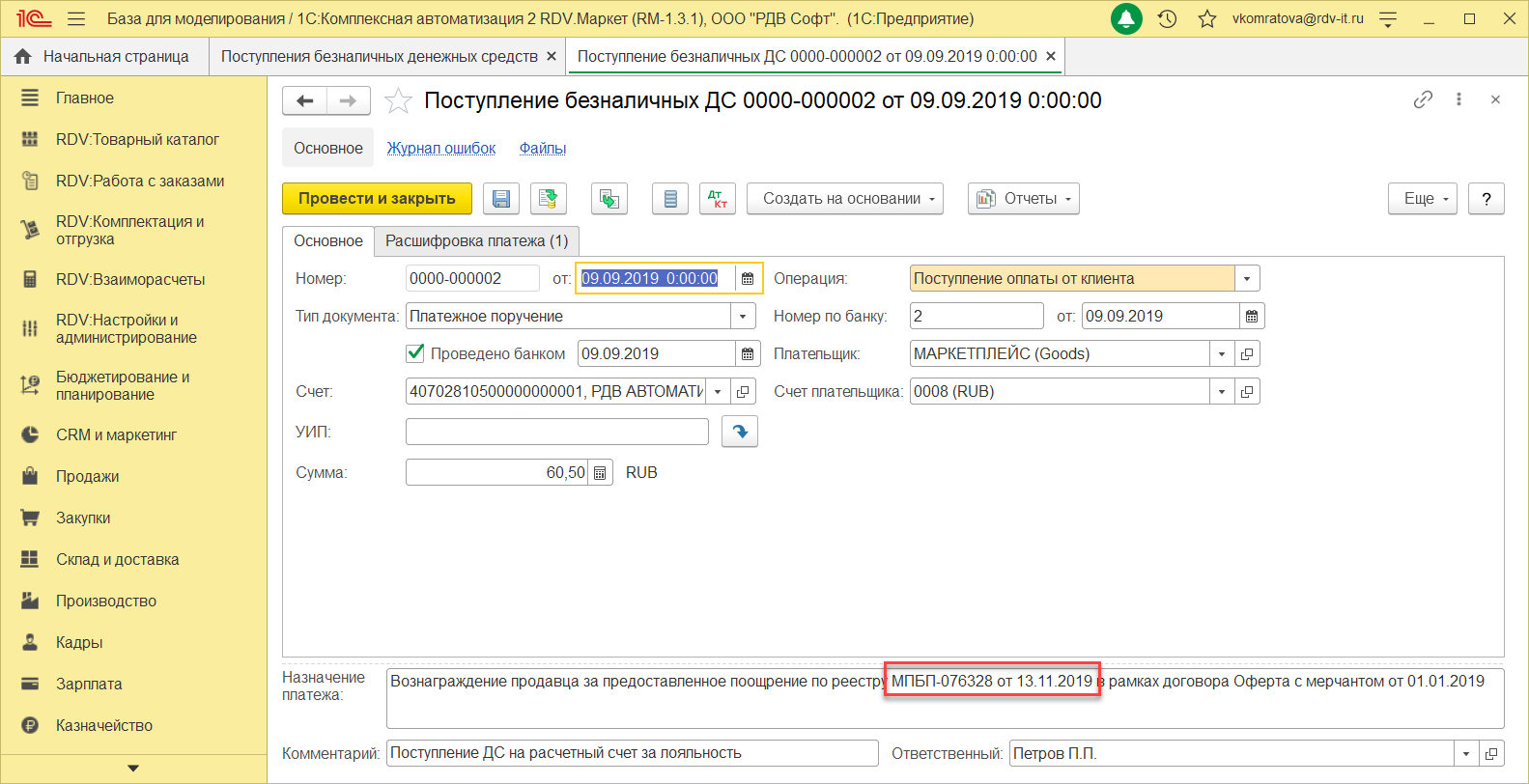Expand the Операция dropdown
Image resolution: width=1529 pixels, height=784 pixels.
(x=1247, y=279)
